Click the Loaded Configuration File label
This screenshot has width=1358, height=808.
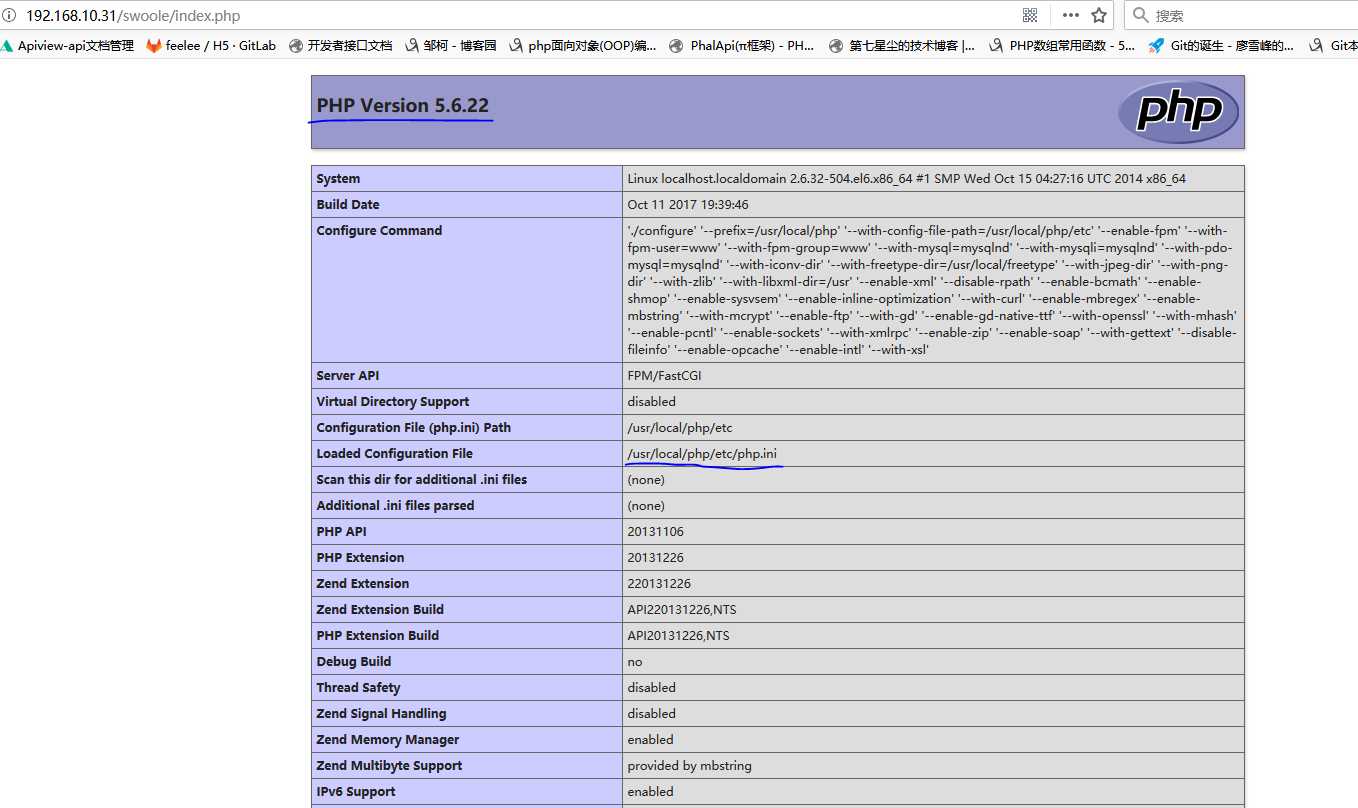click(394, 454)
